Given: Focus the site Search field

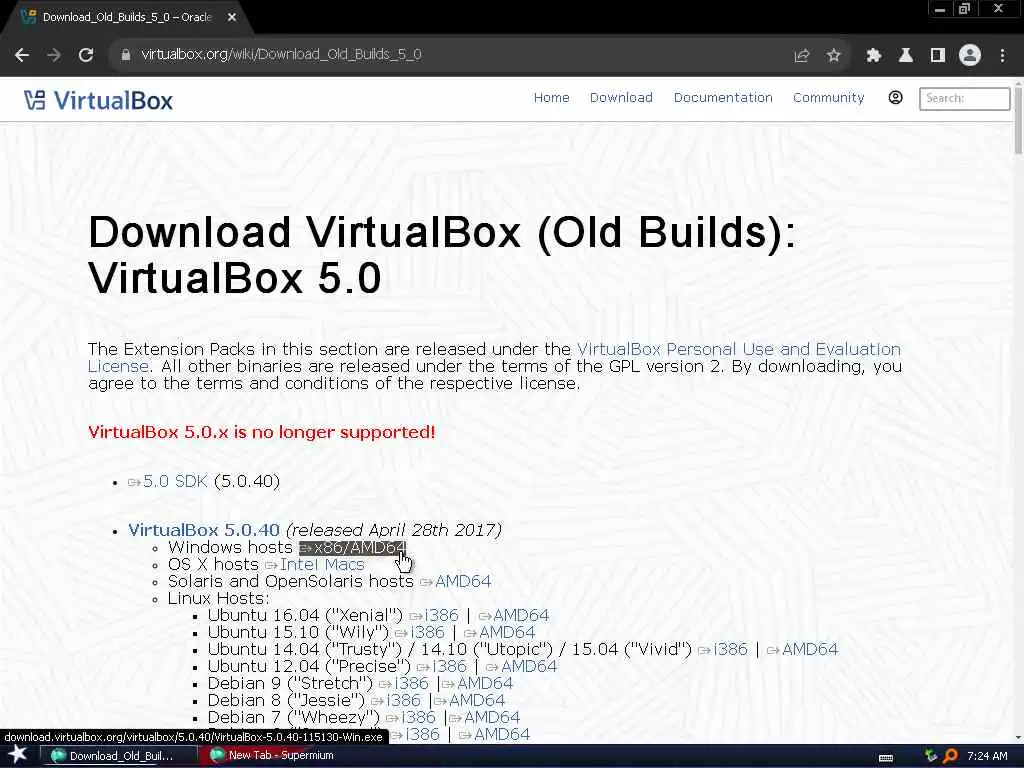Looking at the screenshot, I should (964, 98).
